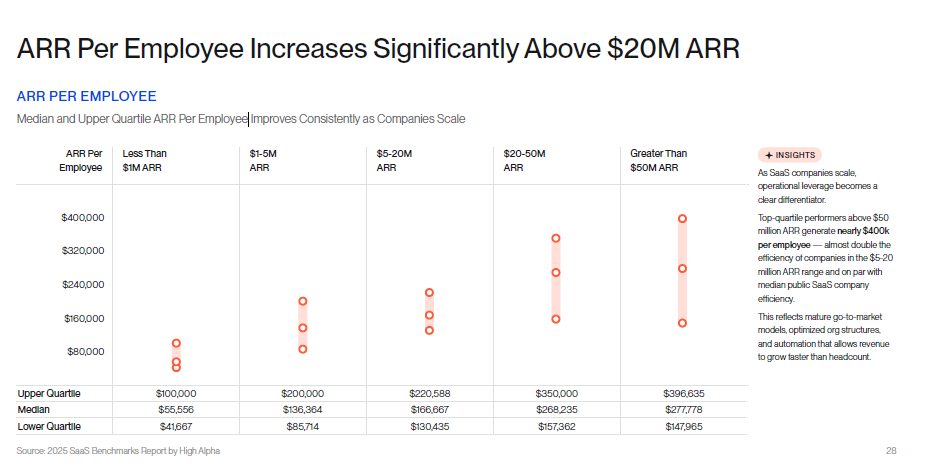The height and width of the screenshot is (469, 928).
Task: Click the $396,635 table cell
Action: (683, 393)
